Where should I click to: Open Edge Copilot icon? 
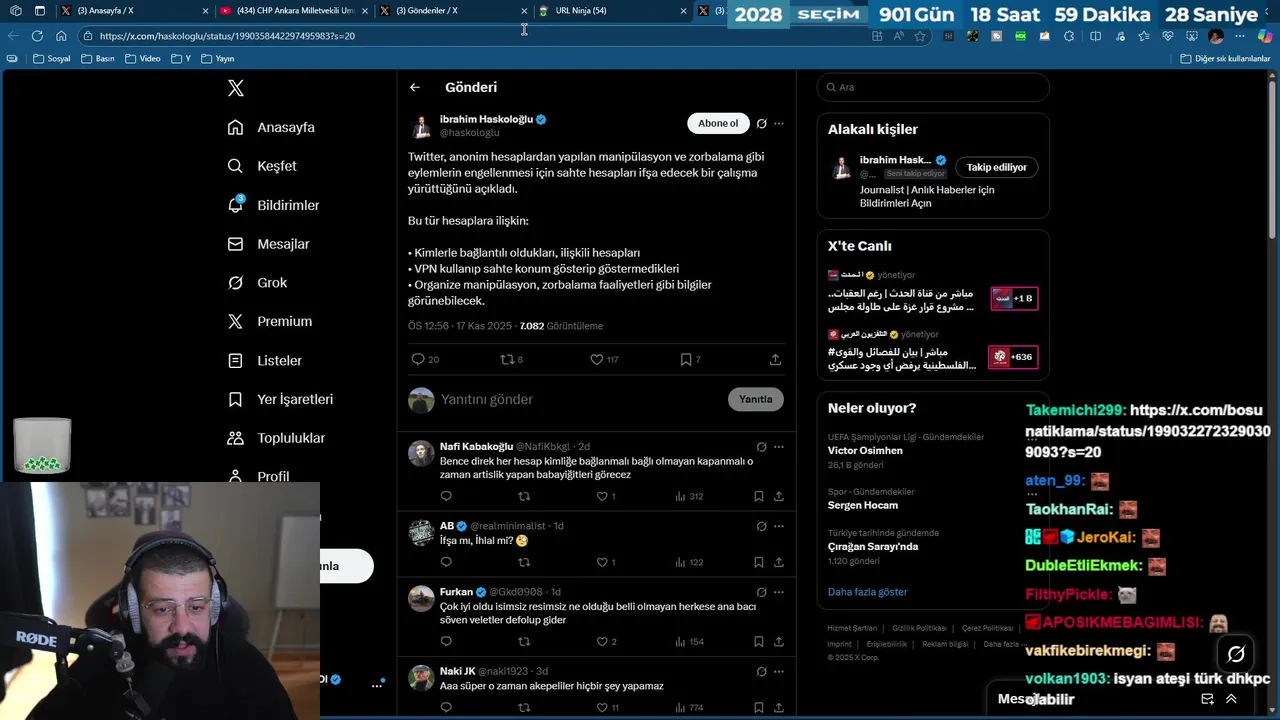(1264, 36)
